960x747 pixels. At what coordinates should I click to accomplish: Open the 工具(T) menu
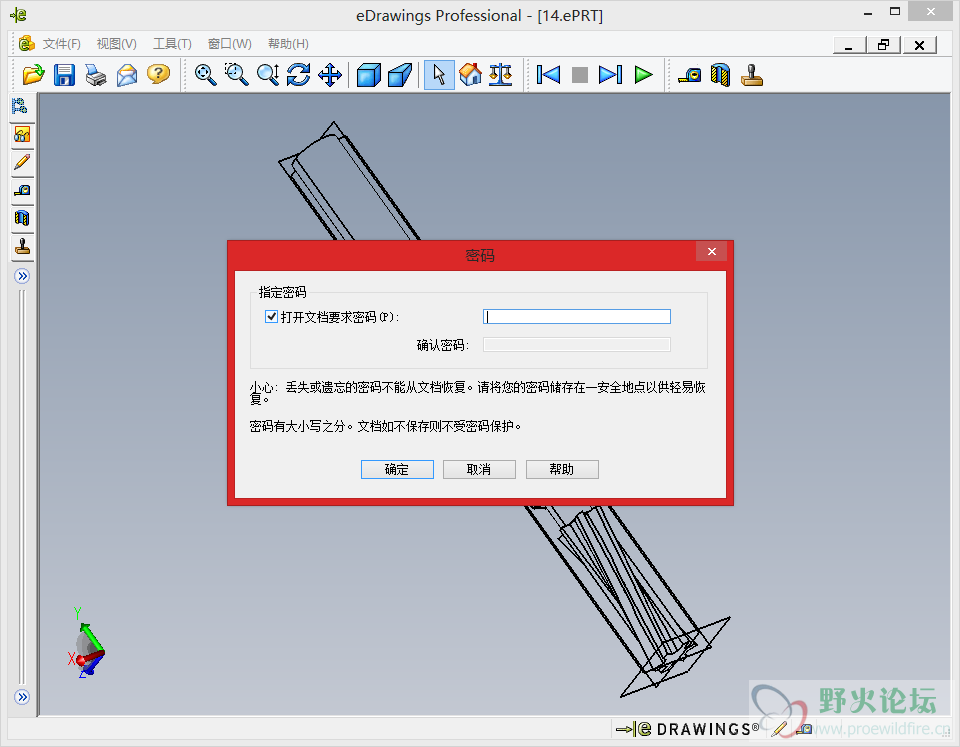tap(172, 44)
